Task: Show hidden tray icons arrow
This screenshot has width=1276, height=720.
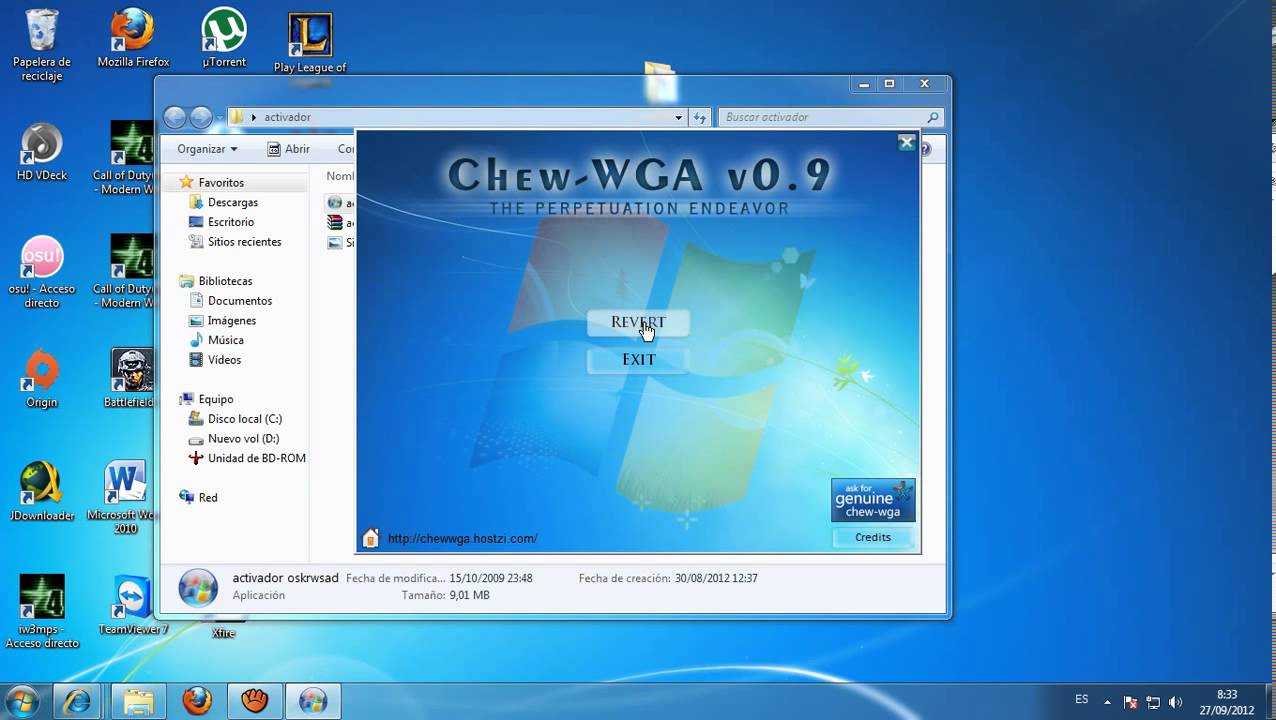Action: 1107,702
